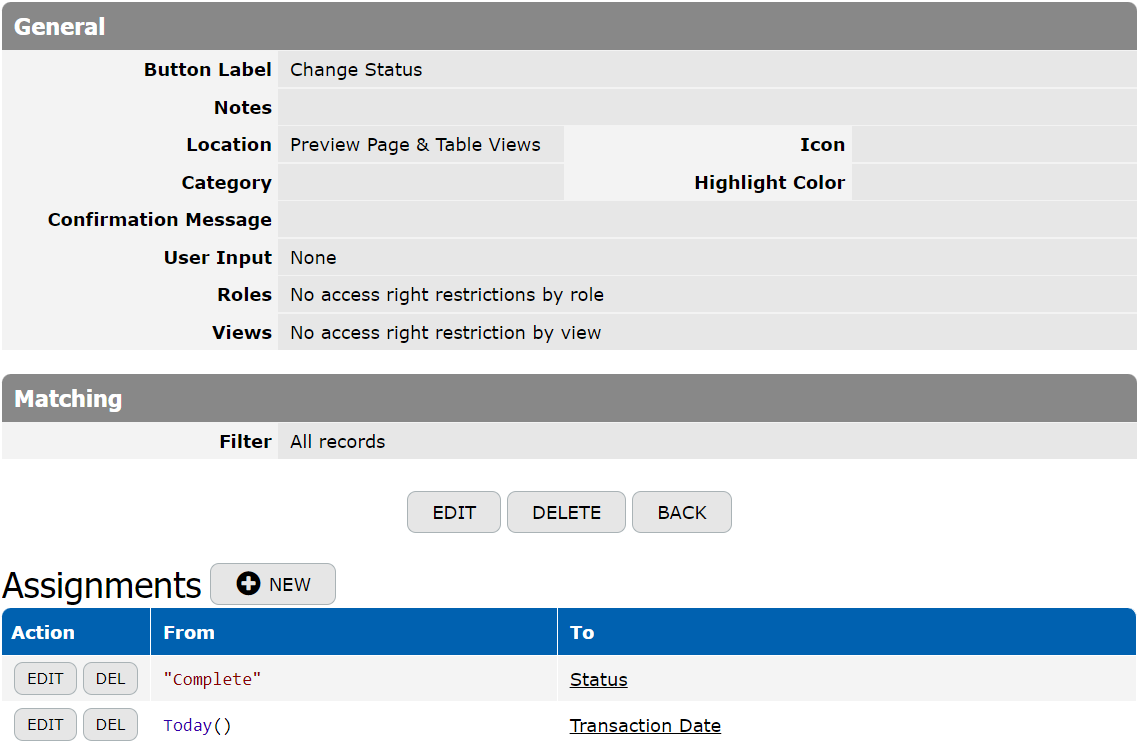Screen dimensions: 1140x753
Task: Delete the Today() assignment row
Action: [111, 725]
